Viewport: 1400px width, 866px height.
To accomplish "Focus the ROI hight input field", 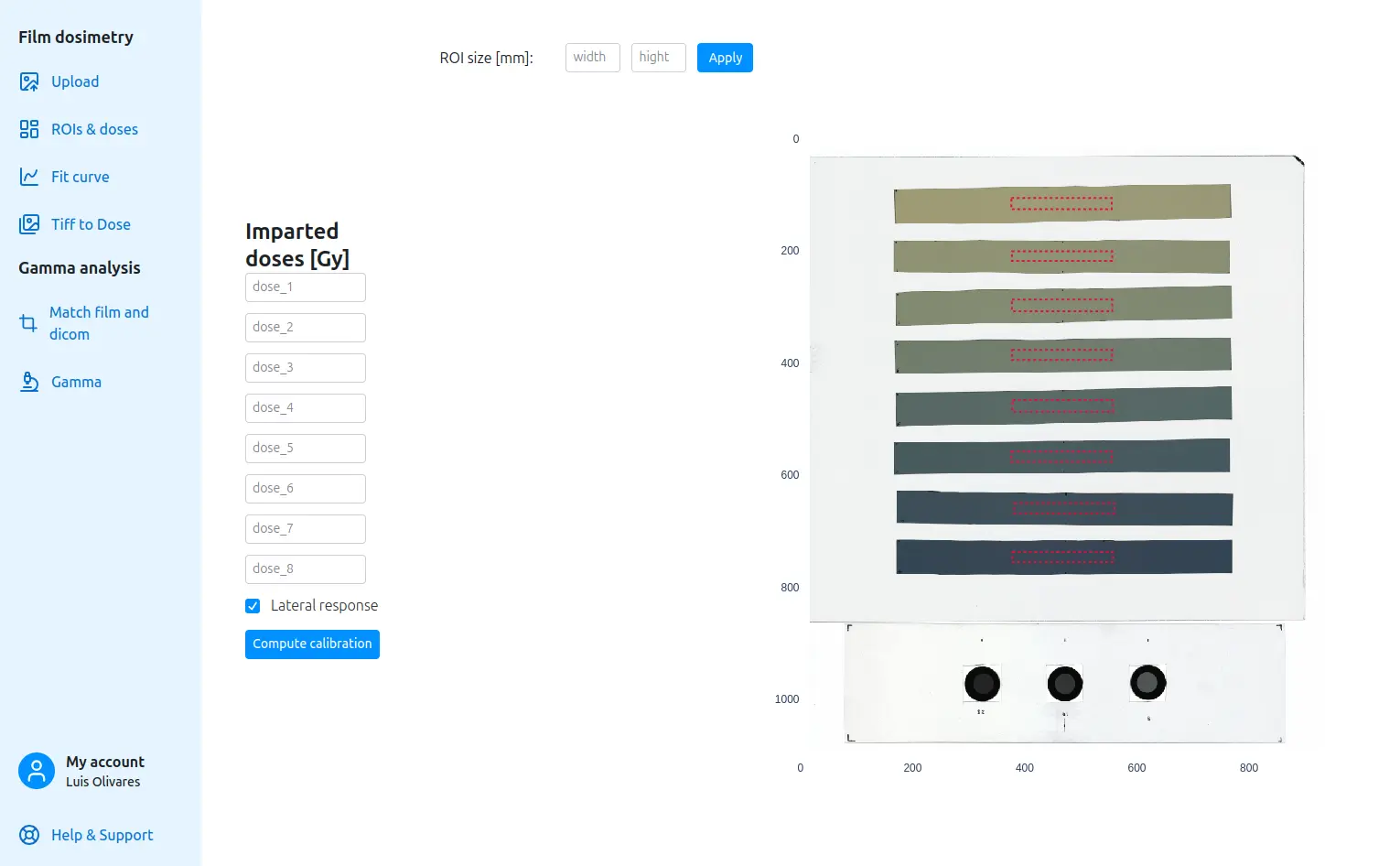I will [658, 58].
